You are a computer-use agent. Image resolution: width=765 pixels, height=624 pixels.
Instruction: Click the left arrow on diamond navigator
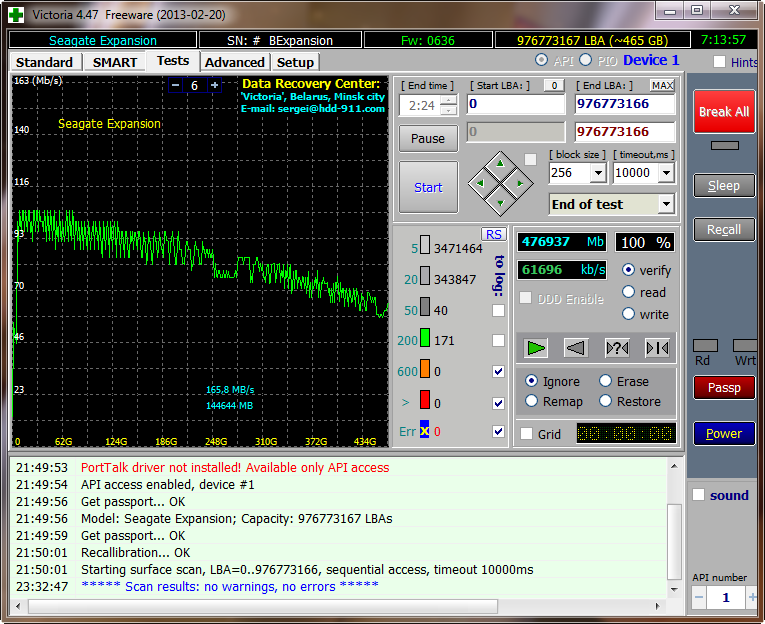(481, 183)
